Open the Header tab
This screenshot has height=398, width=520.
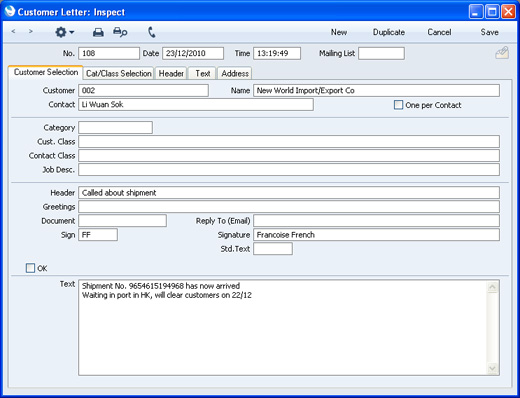click(x=171, y=73)
